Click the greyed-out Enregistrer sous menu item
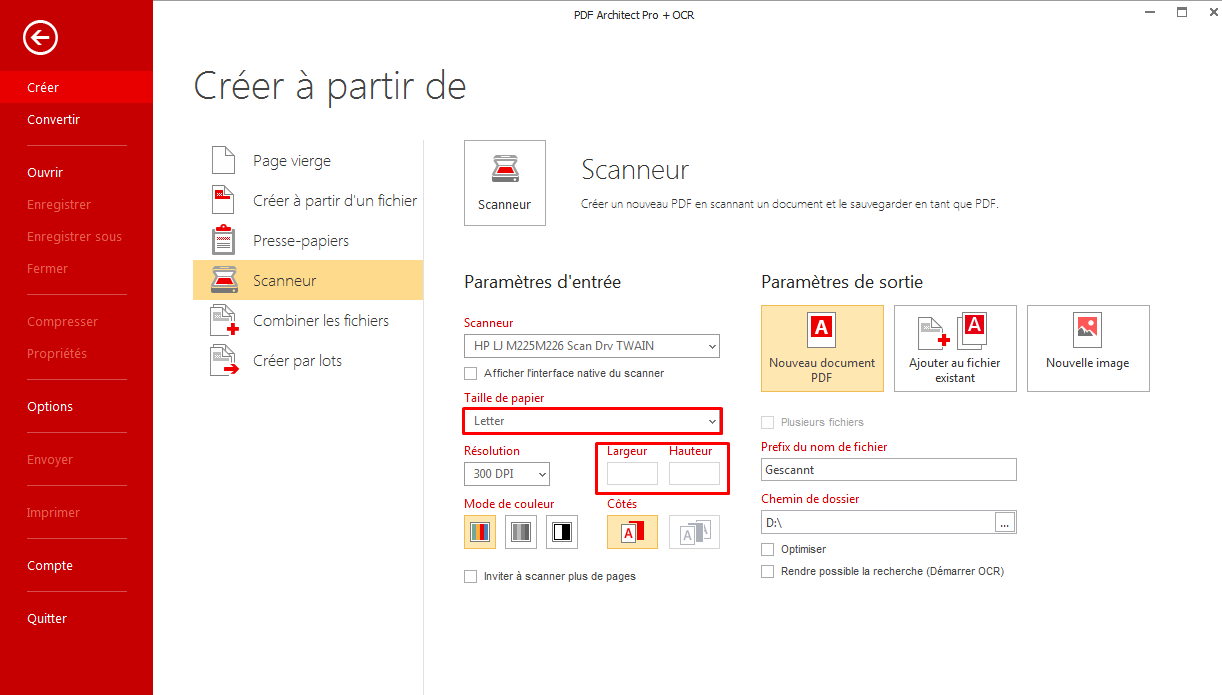 click(76, 236)
